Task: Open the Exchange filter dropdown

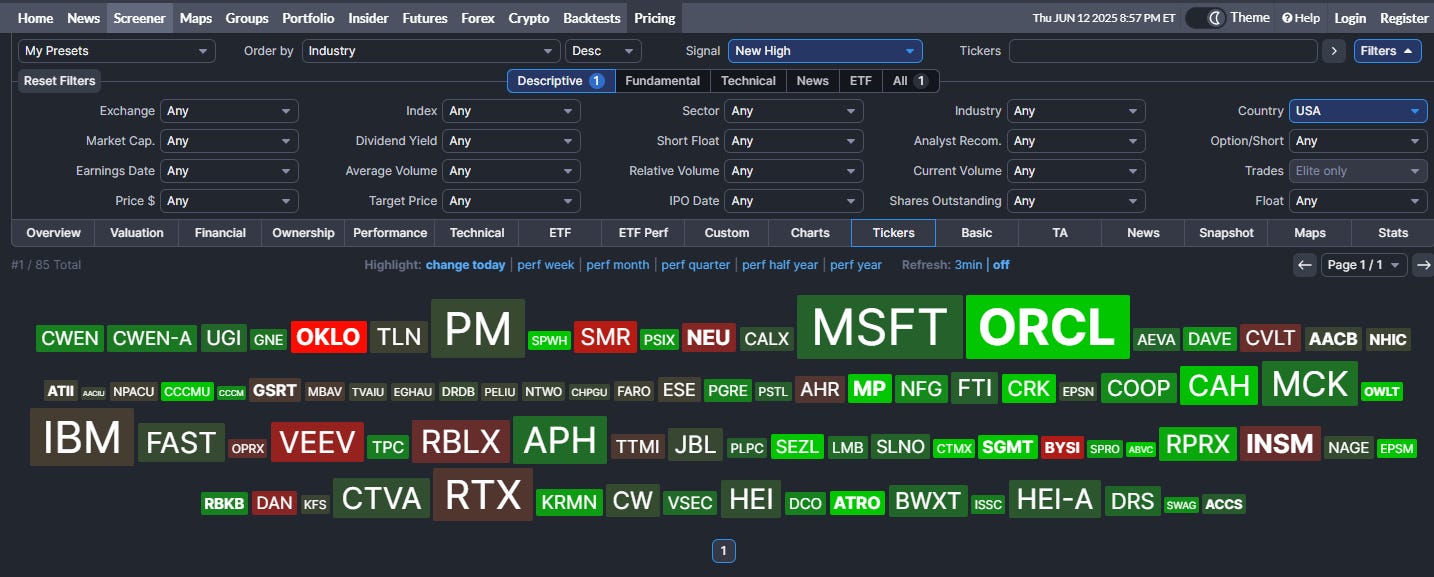Action: (x=229, y=111)
